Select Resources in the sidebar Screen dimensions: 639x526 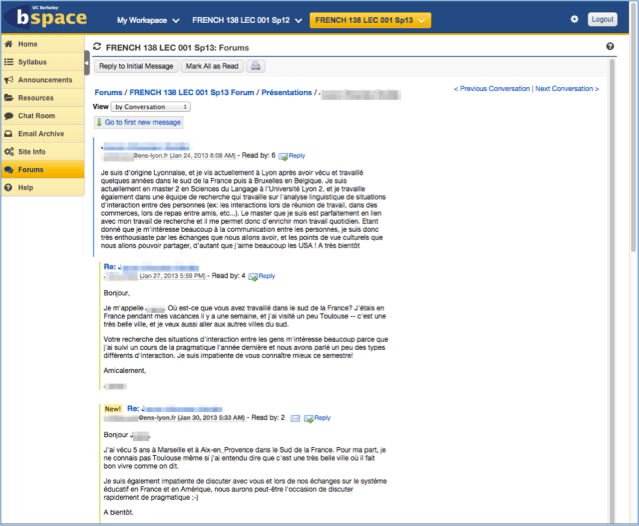(36, 98)
